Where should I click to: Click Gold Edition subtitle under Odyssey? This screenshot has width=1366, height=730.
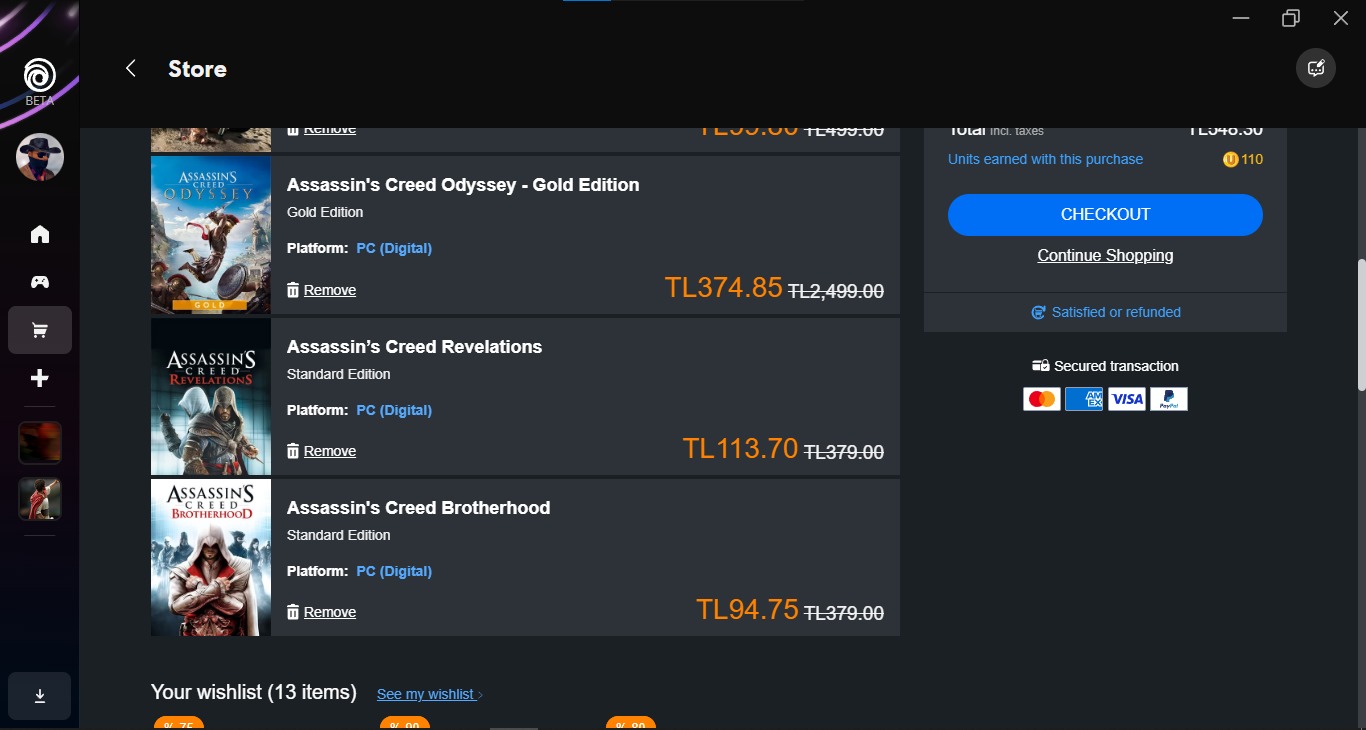tap(325, 212)
